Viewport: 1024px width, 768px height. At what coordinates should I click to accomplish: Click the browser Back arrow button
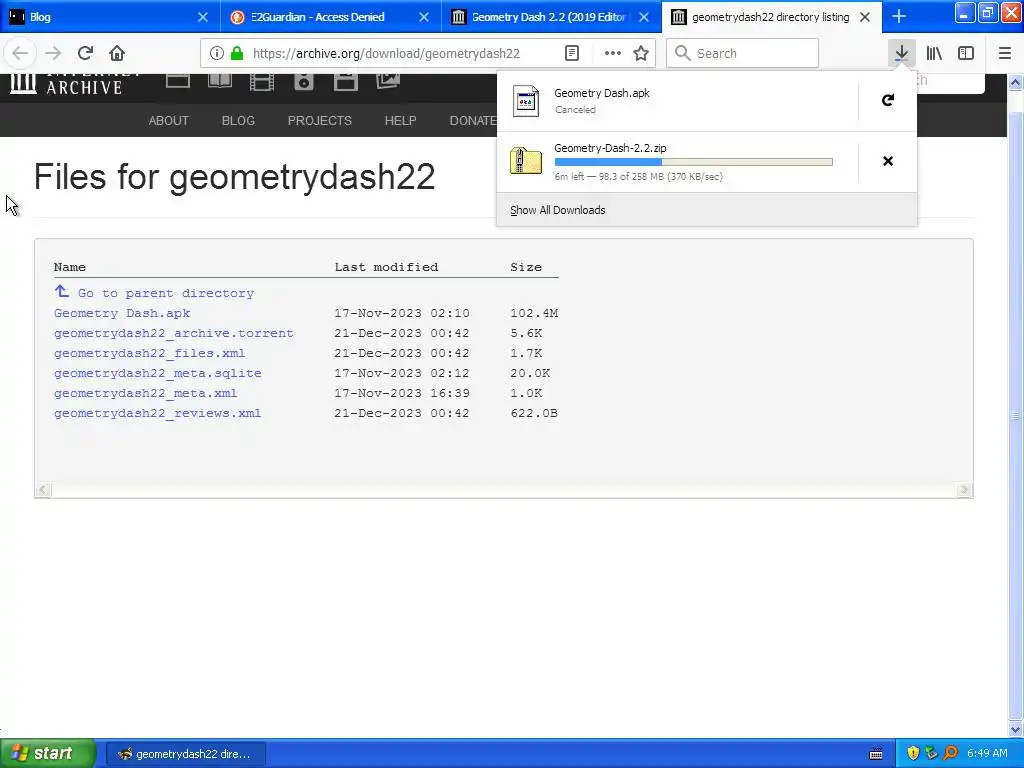click(20, 53)
